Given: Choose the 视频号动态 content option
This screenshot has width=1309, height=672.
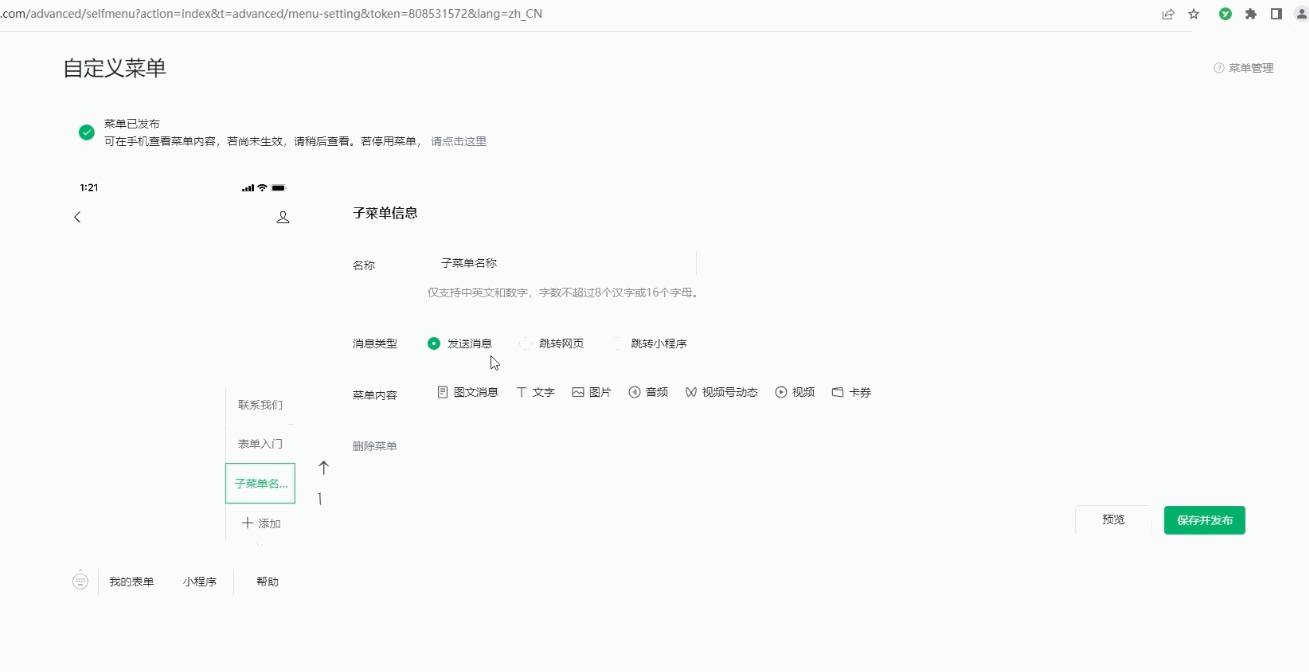Looking at the screenshot, I should pyautogui.click(x=721, y=393).
